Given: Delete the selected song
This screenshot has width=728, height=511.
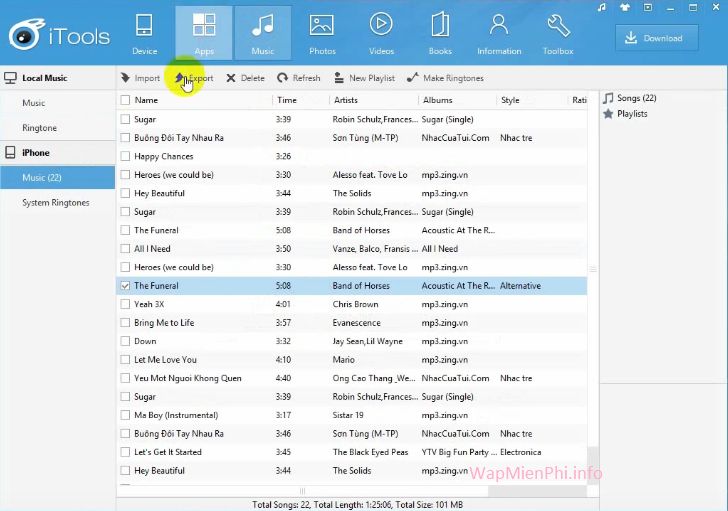Looking at the screenshot, I should (x=245, y=78).
